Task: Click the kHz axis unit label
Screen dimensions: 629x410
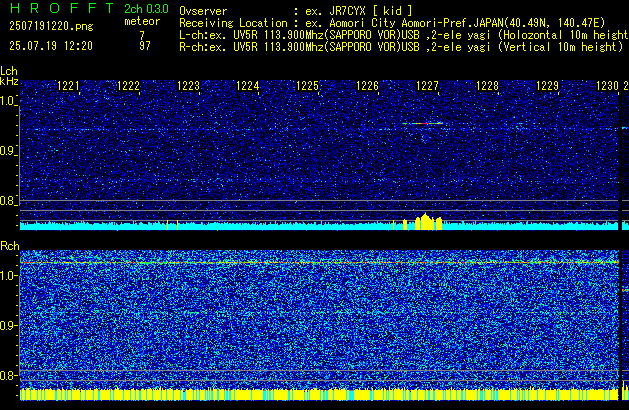Action: coord(9,81)
